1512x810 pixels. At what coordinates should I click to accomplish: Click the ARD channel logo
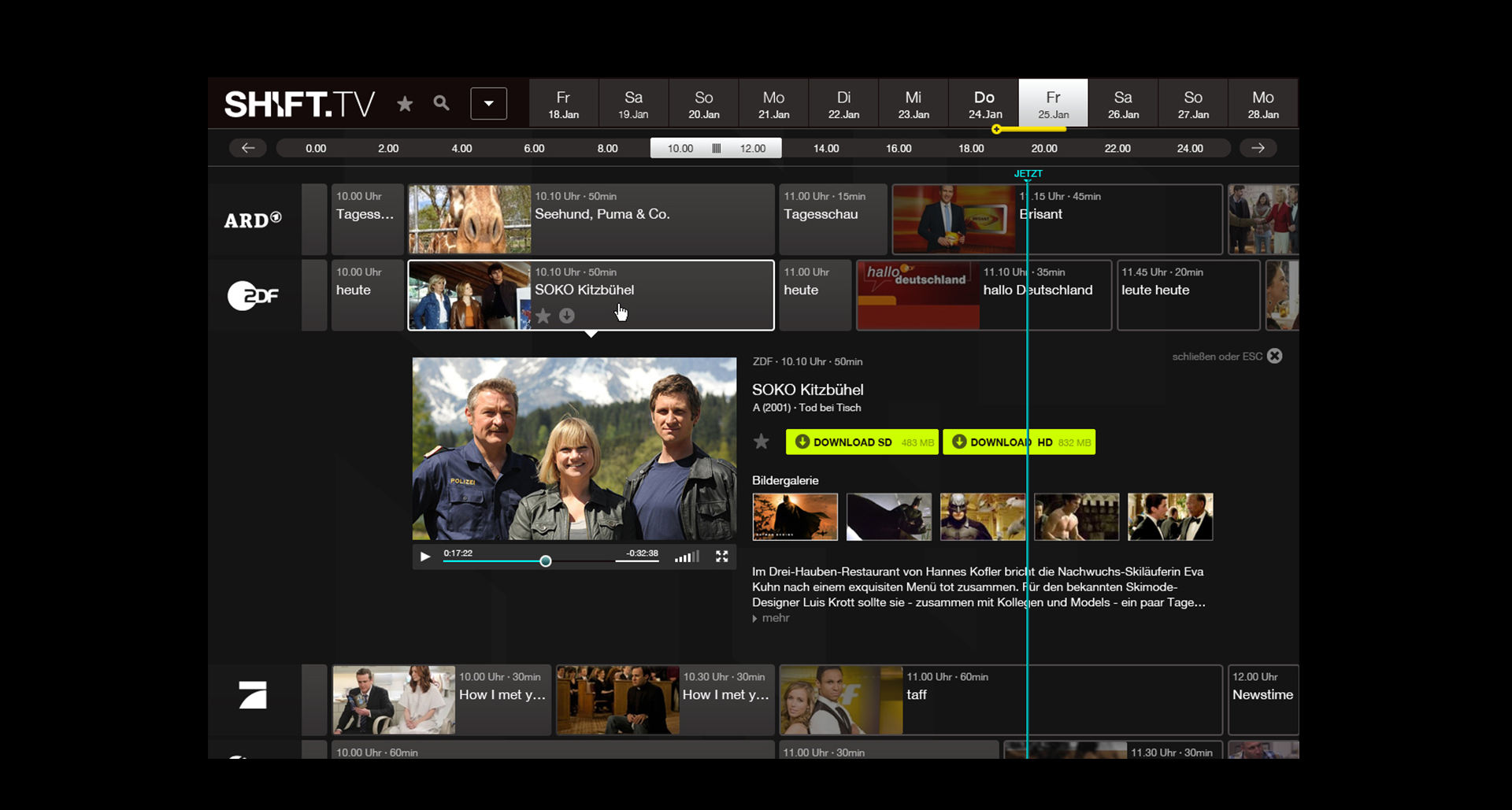(253, 220)
